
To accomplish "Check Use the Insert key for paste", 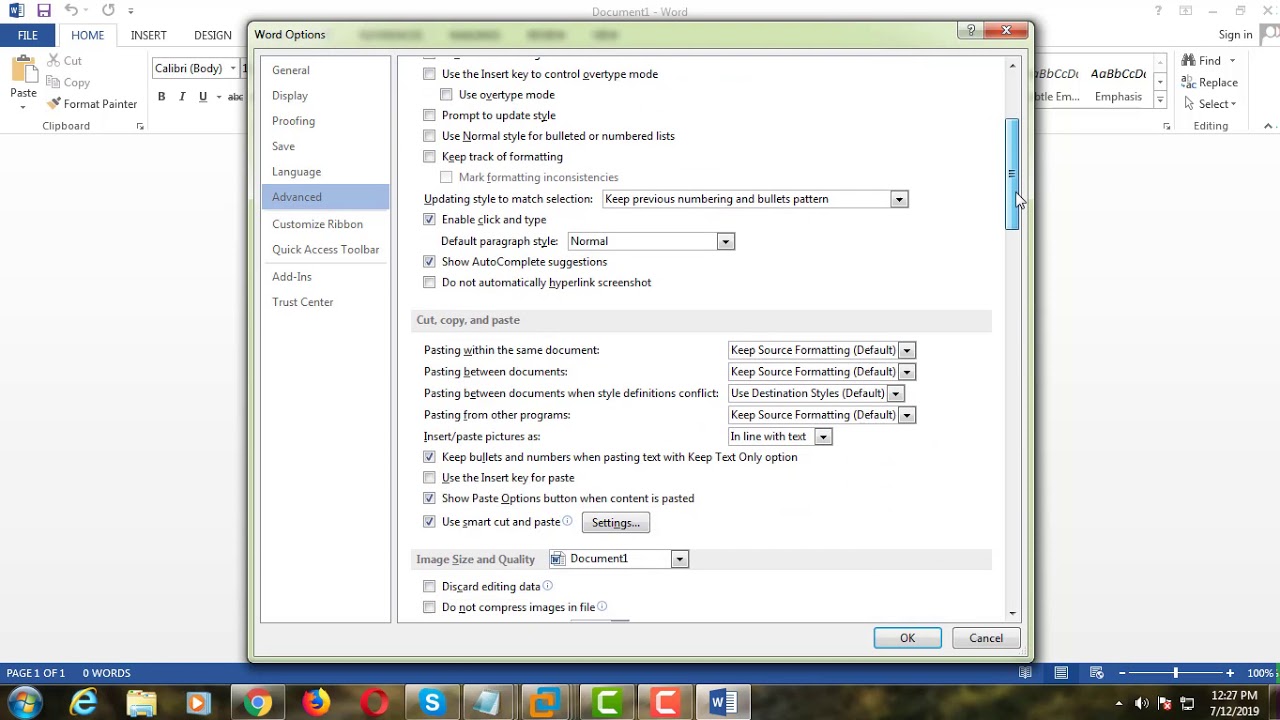I will click(x=430, y=478).
